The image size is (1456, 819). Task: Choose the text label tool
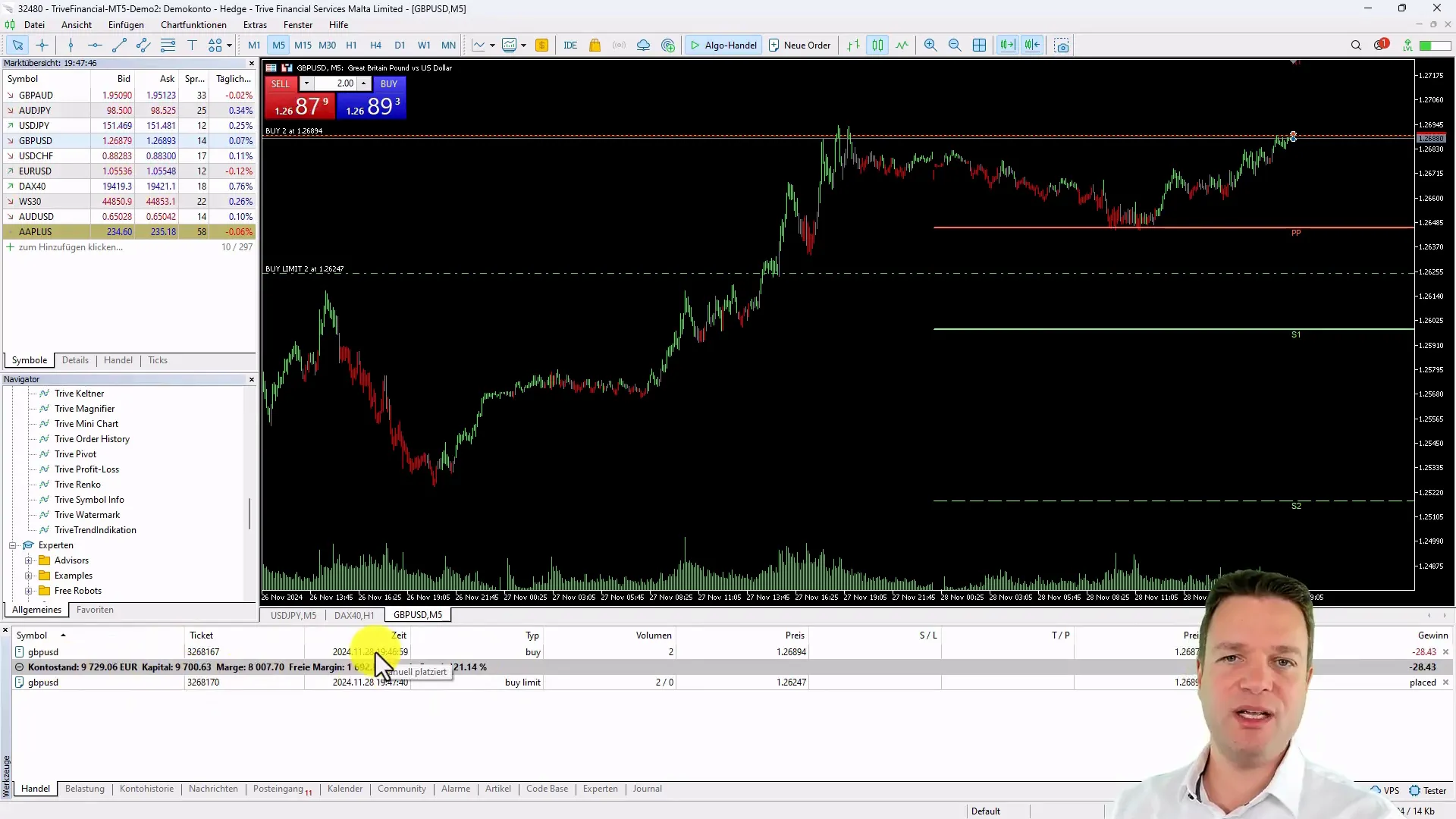(x=192, y=45)
